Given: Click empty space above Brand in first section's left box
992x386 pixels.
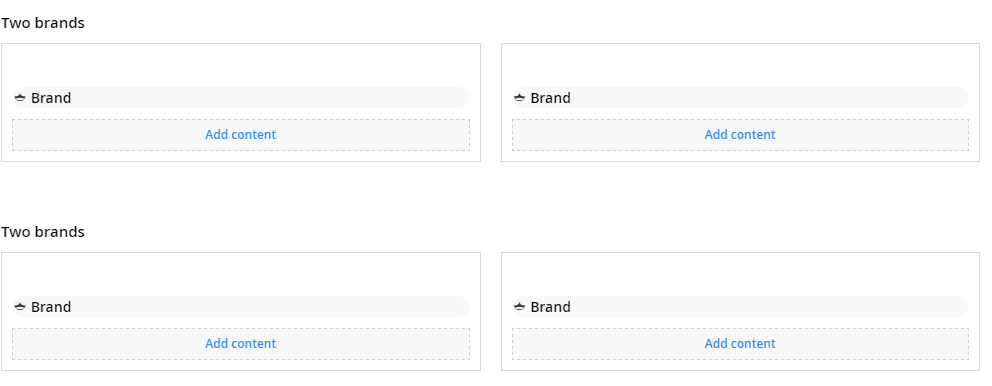Looking at the screenshot, I should point(241,65).
